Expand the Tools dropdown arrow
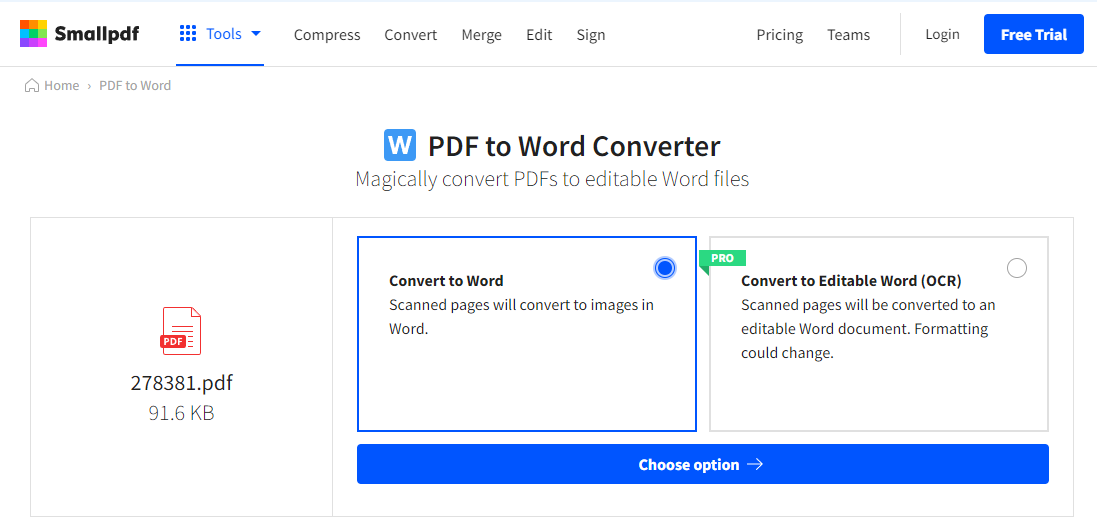Viewport: 1097px width, 522px height. click(255, 34)
